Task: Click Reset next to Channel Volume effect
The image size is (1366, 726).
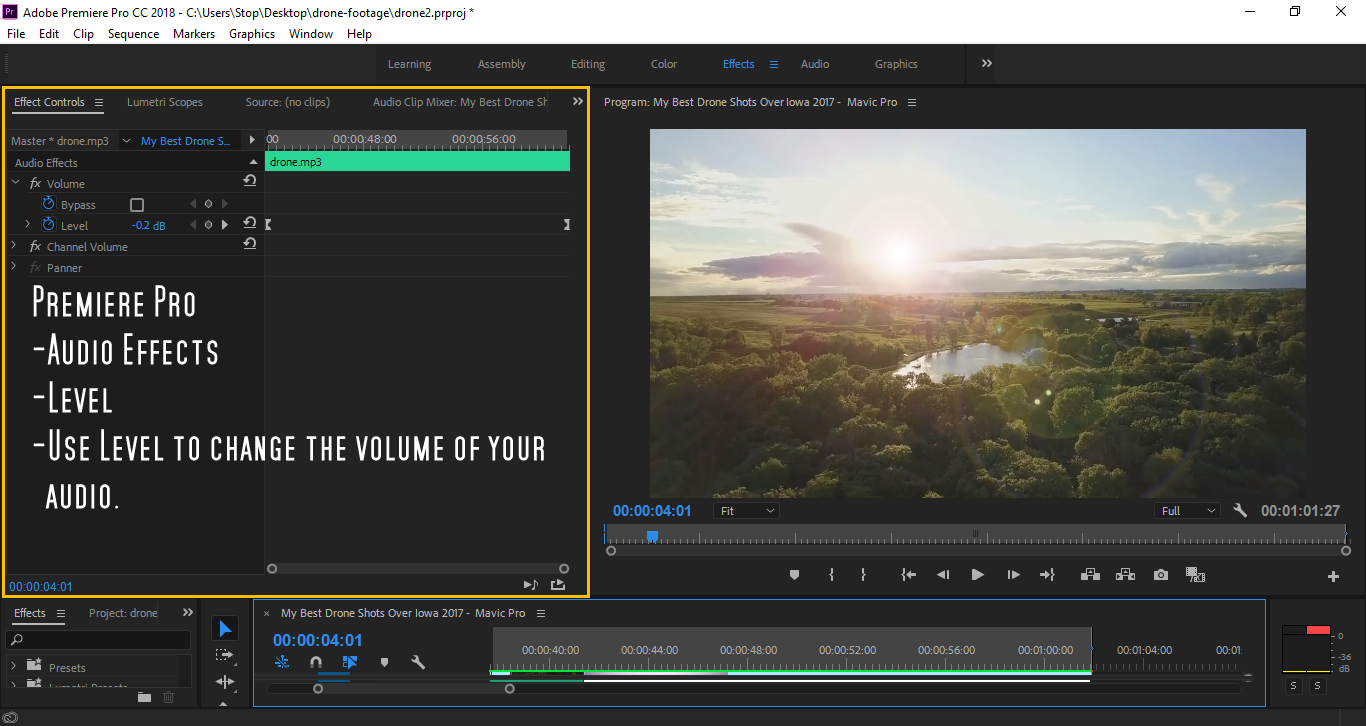Action: (249, 245)
